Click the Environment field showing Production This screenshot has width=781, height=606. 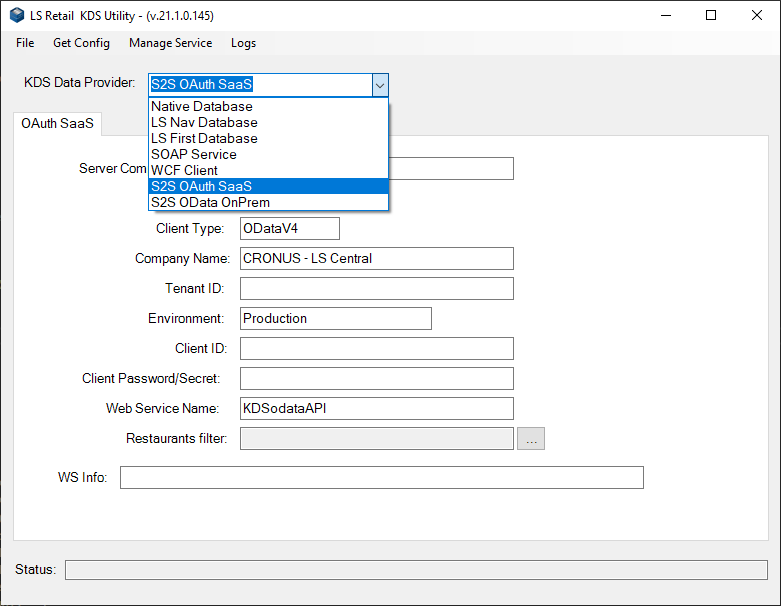[335, 319]
